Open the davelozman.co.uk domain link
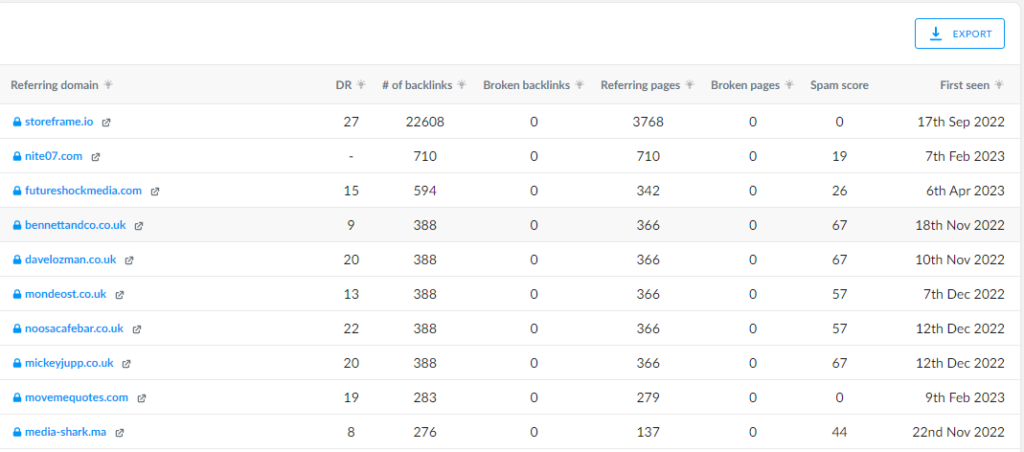The width and height of the screenshot is (1024, 452). (71, 259)
